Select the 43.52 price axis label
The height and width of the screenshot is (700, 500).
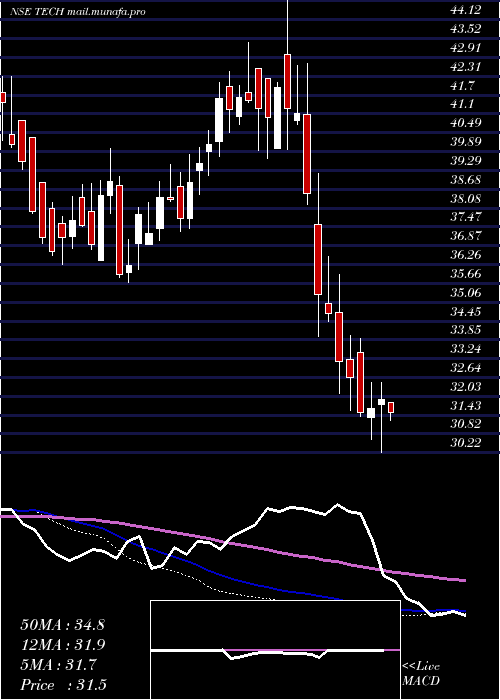[466, 29]
